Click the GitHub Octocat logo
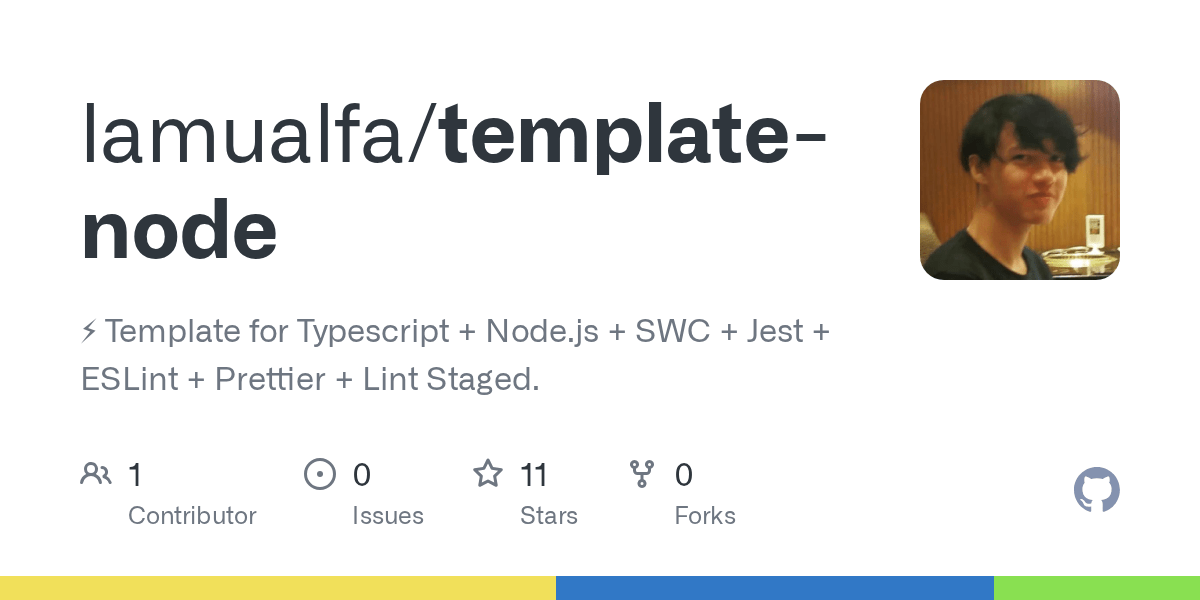Screen dimensions: 1200x600 click(x=1096, y=491)
